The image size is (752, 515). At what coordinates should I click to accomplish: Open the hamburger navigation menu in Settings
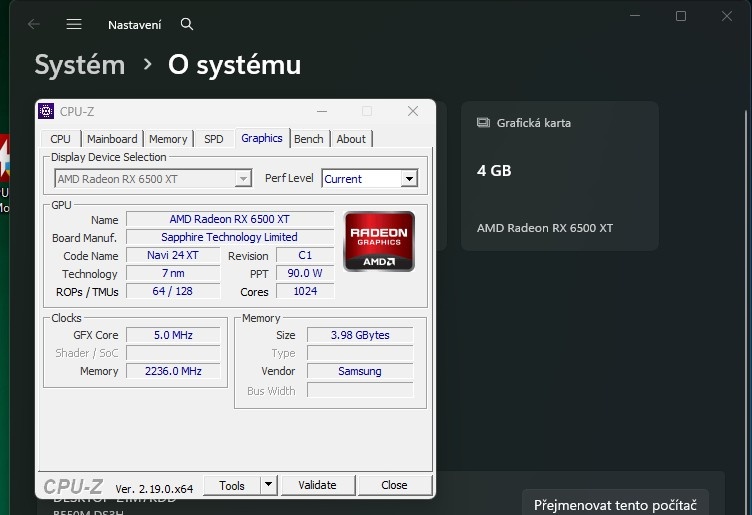[x=74, y=24]
